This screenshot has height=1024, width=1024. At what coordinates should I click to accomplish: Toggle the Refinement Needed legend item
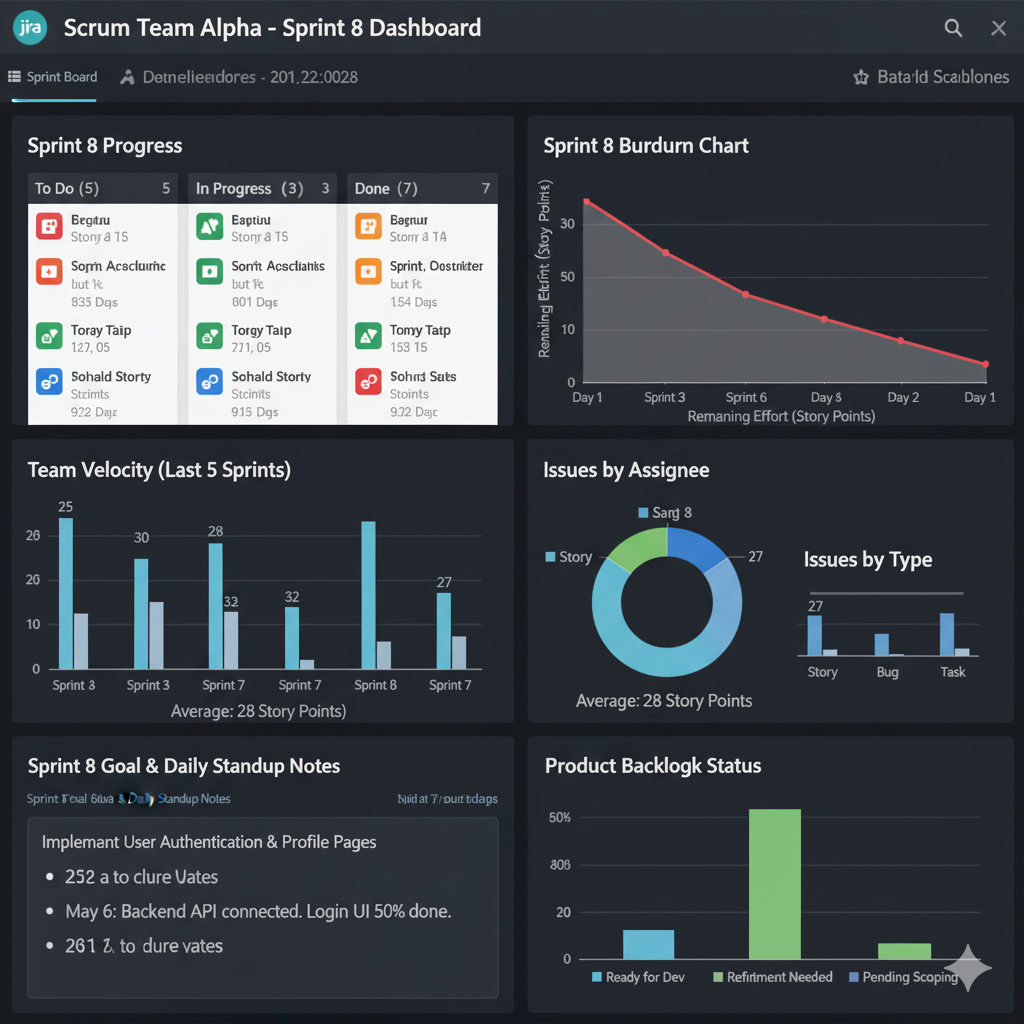(x=772, y=977)
